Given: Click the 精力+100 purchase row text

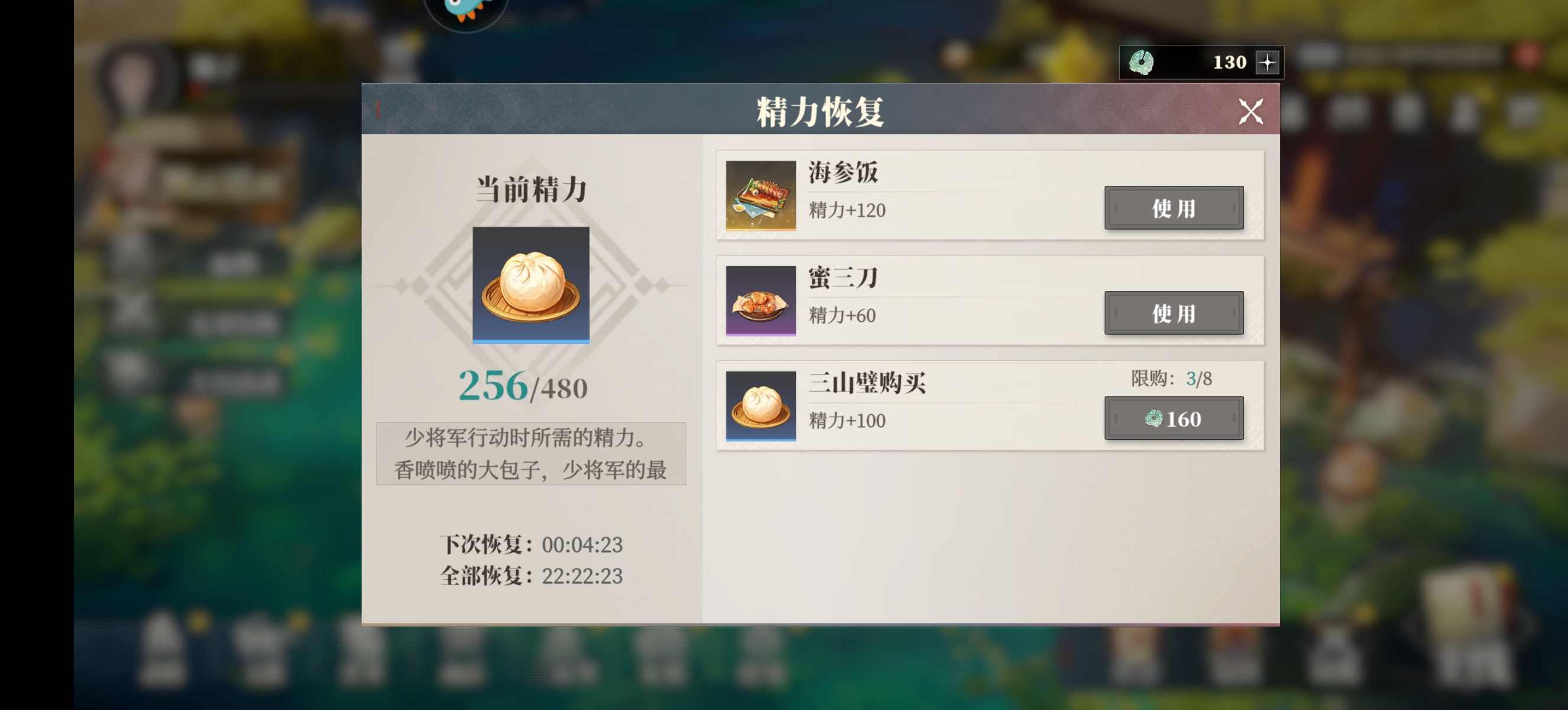Looking at the screenshot, I should [x=847, y=421].
